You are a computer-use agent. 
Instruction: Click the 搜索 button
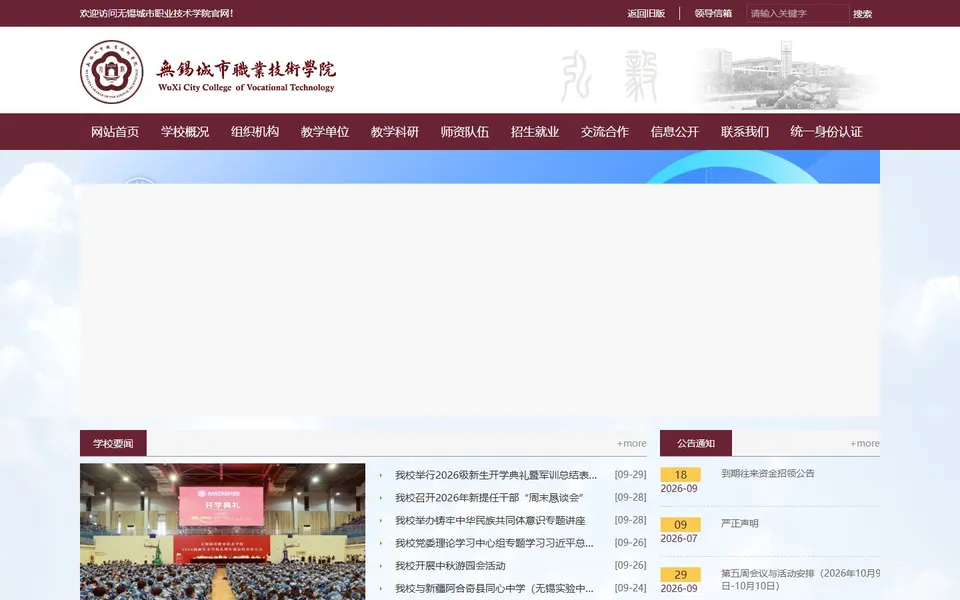tap(862, 13)
